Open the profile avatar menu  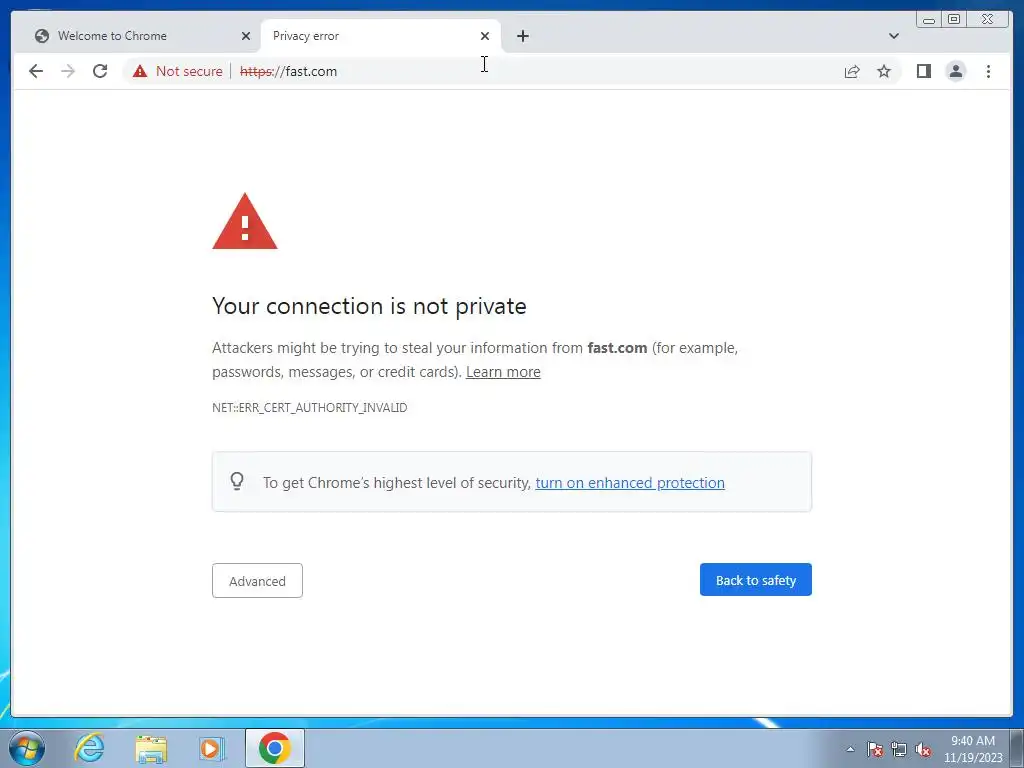click(x=955, y=71)
